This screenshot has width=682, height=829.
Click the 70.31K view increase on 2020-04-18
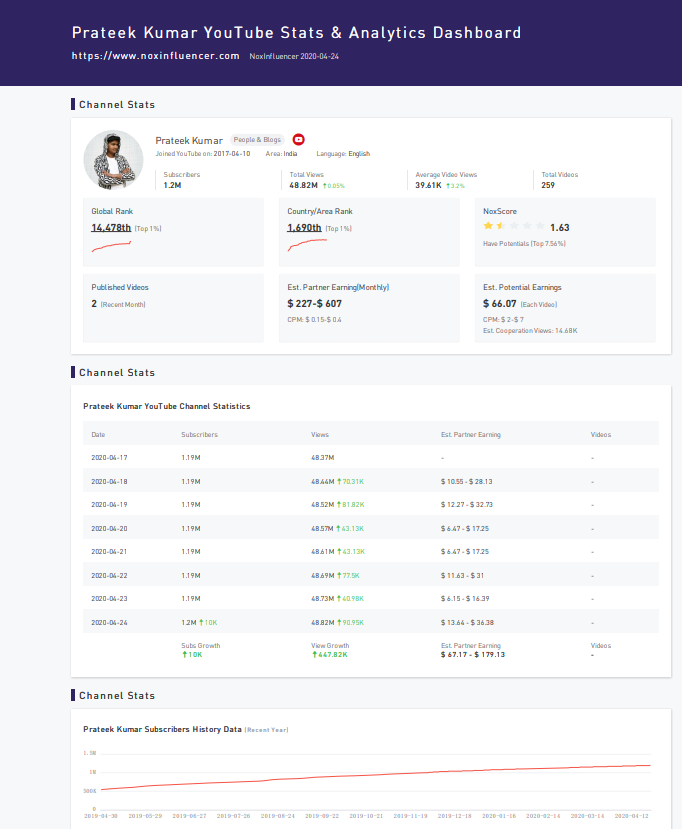(x=351, y=482)
